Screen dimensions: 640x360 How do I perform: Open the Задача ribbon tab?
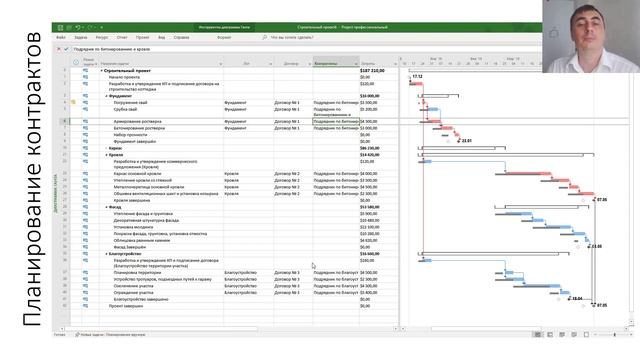pyautogui.click(x=81, y=37)
